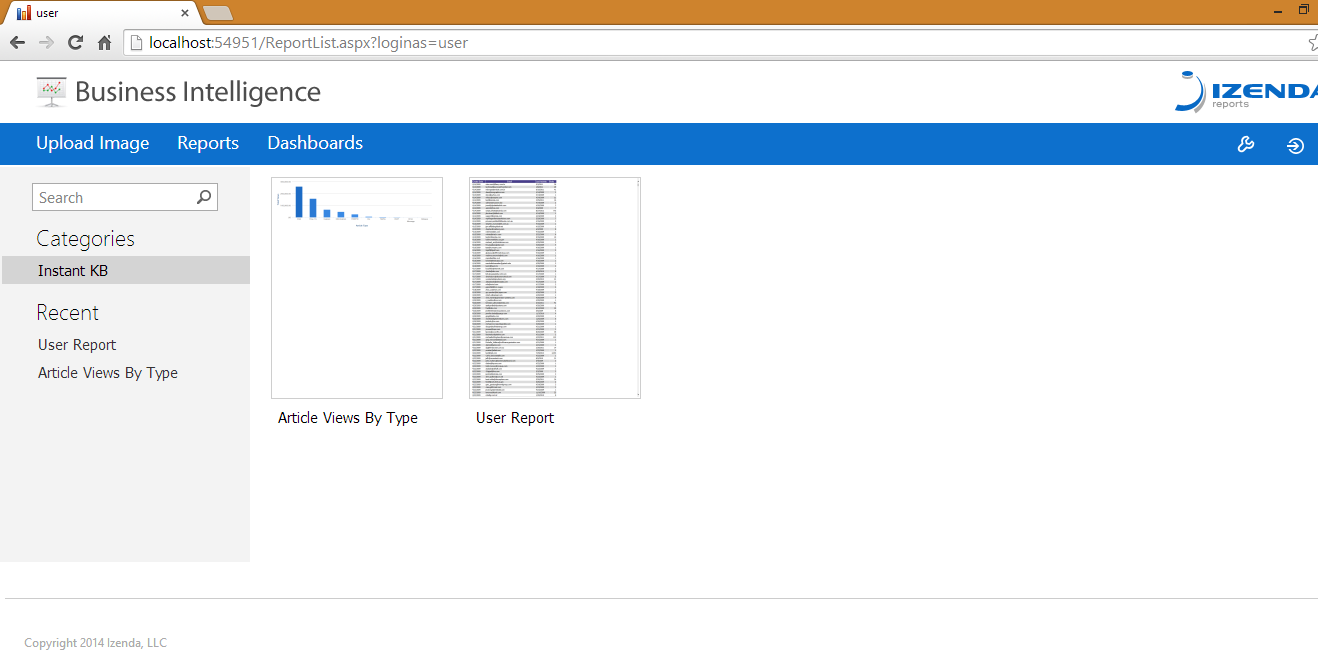The width and height of the screenshot is (1318, 659).
Task: Open the browser home page icon
Action: tap(104, 42)
